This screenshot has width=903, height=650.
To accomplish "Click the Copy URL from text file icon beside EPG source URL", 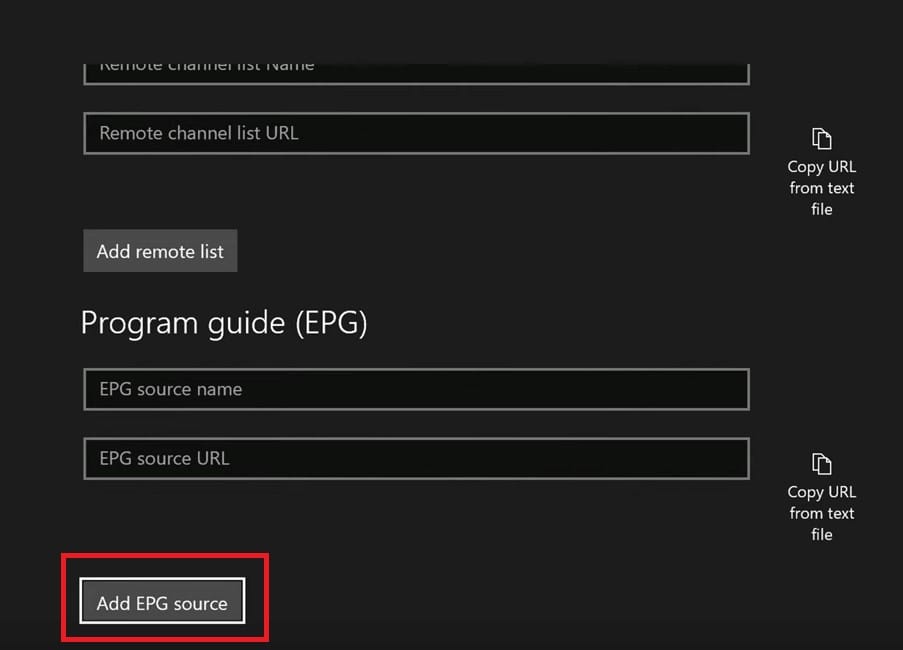I will 821,462.
